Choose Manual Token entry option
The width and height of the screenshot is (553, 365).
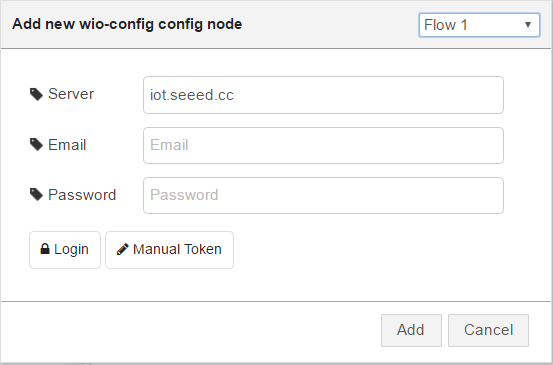[x=169, y=250]
